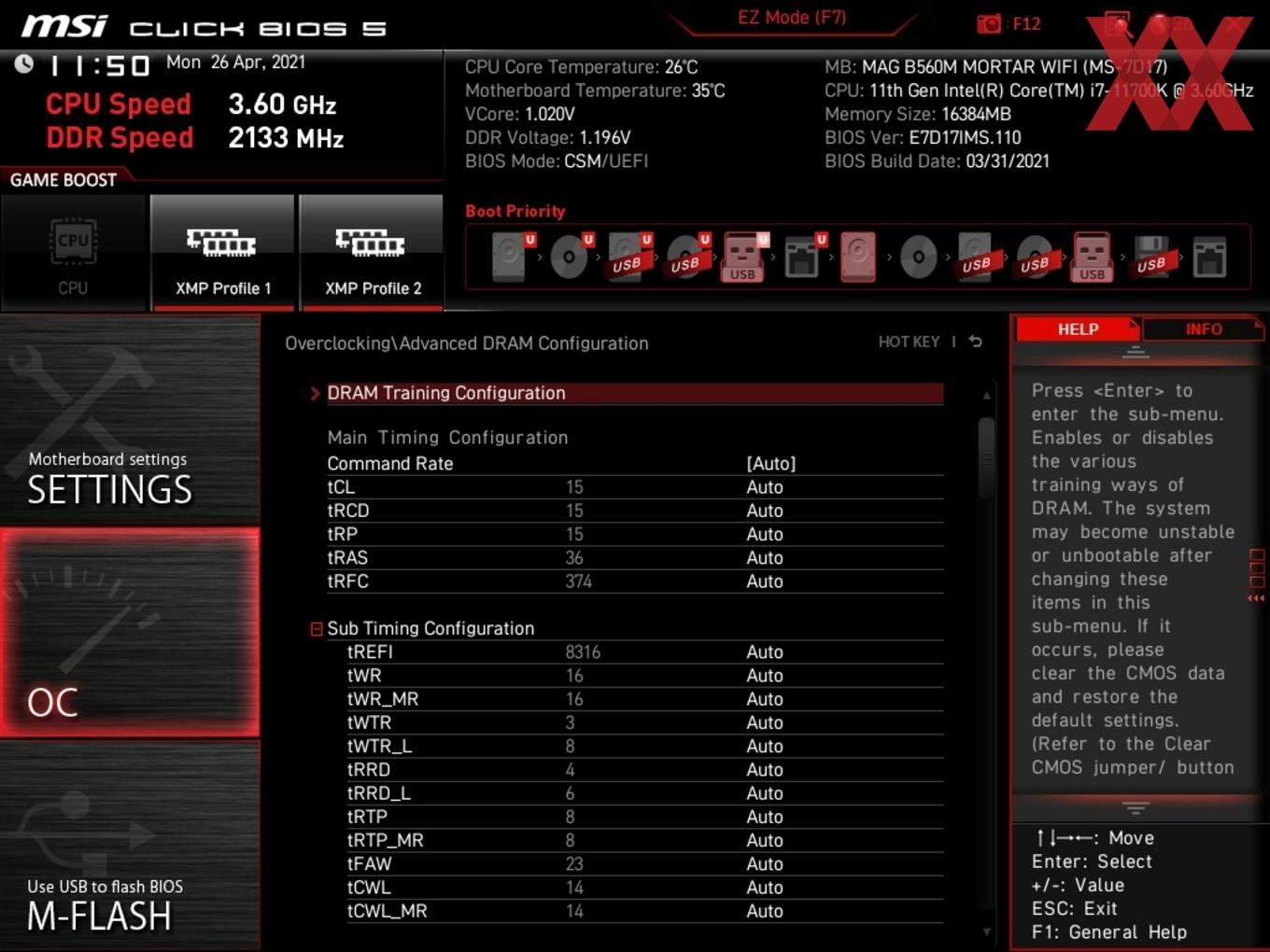1270x952 pixels.
Task: Select the UEFI USB hard disk boot icon
Action: click(x=628, y=257)
